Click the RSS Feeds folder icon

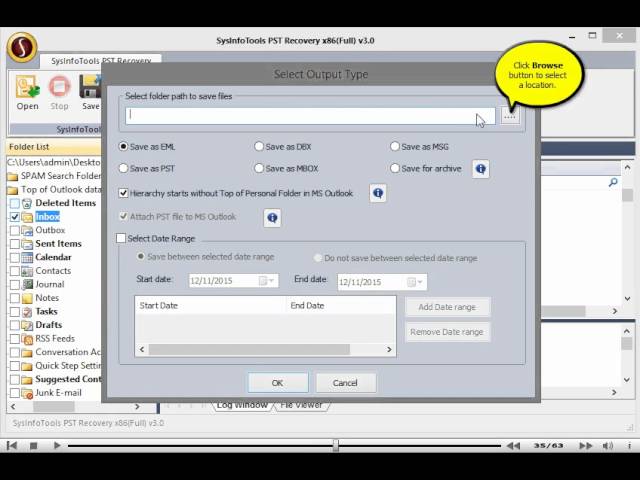pos(27,339)
